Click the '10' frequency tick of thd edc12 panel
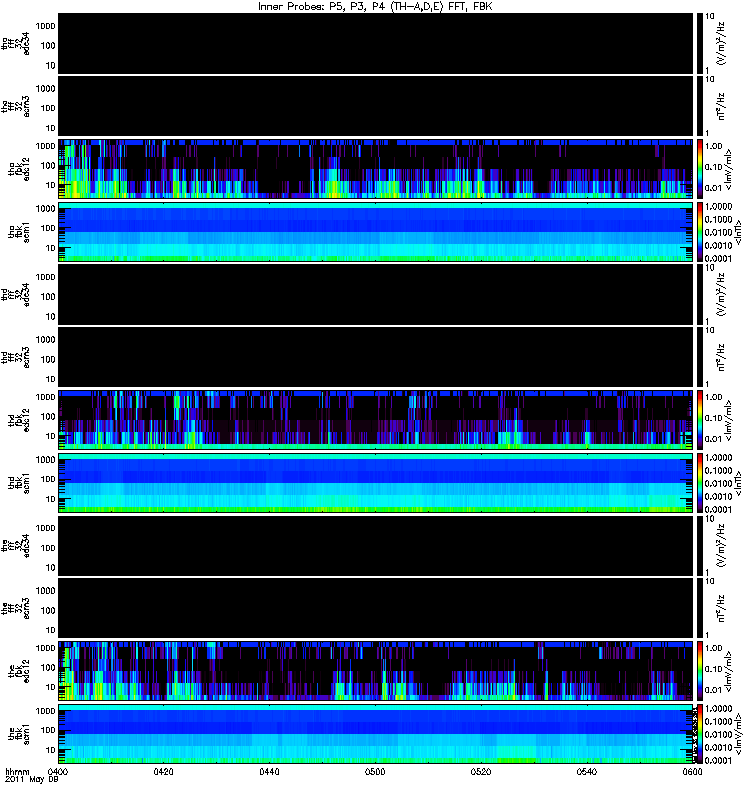The height and width of the screenshot is (800, 750). (51, 436)
